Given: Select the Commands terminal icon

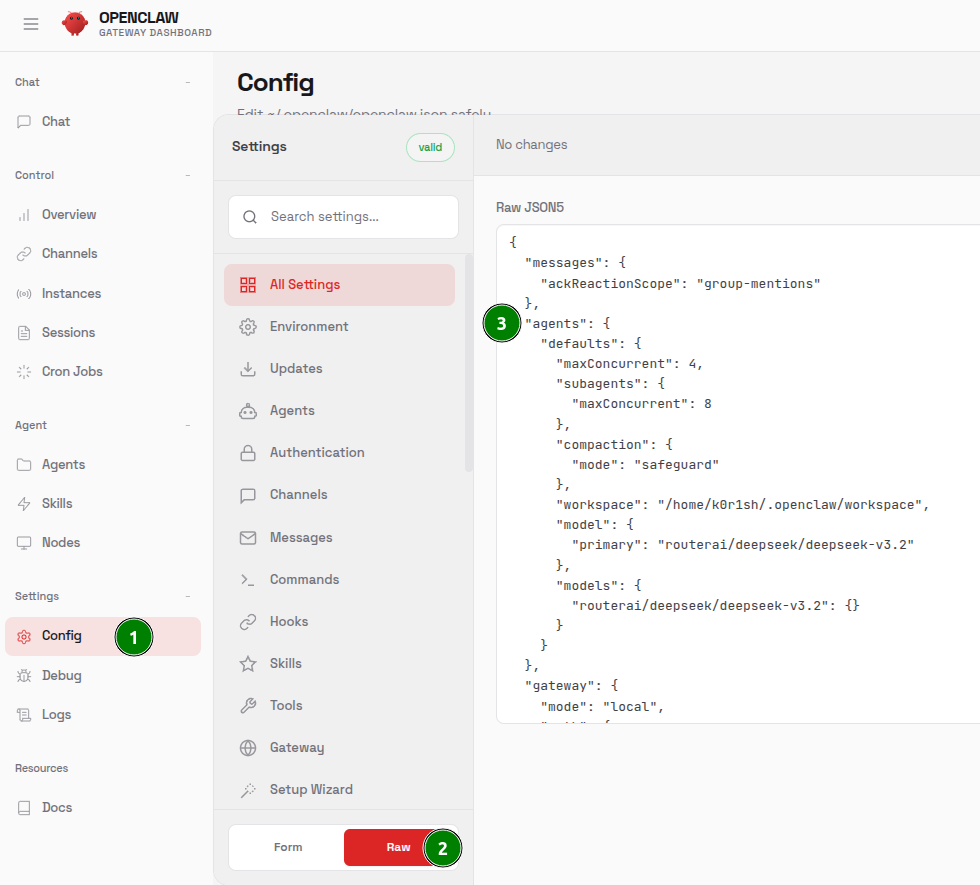Looking at the screenshot, I should 246,579.
